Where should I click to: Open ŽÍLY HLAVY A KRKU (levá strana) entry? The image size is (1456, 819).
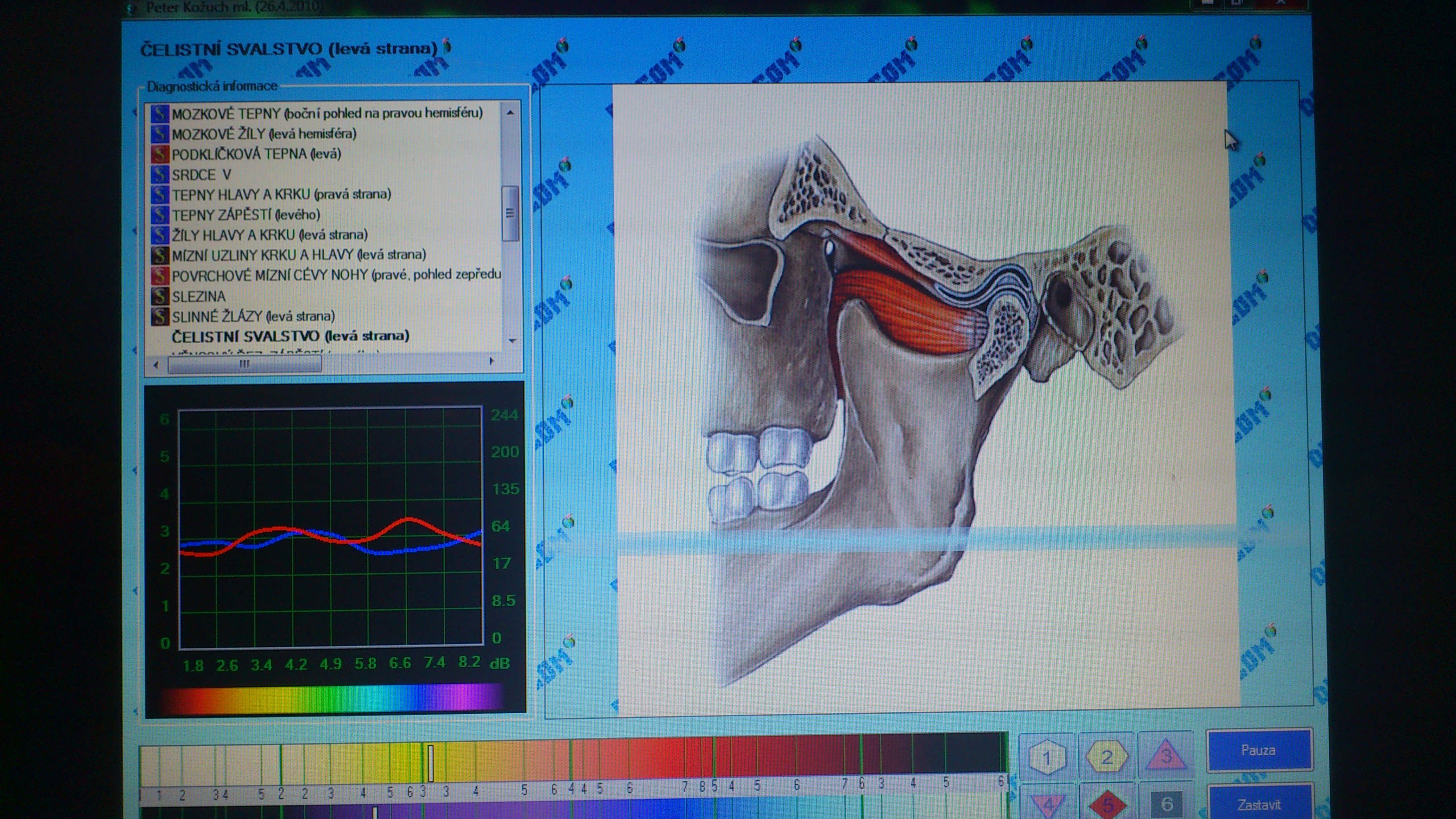click(x=269, y=235)
